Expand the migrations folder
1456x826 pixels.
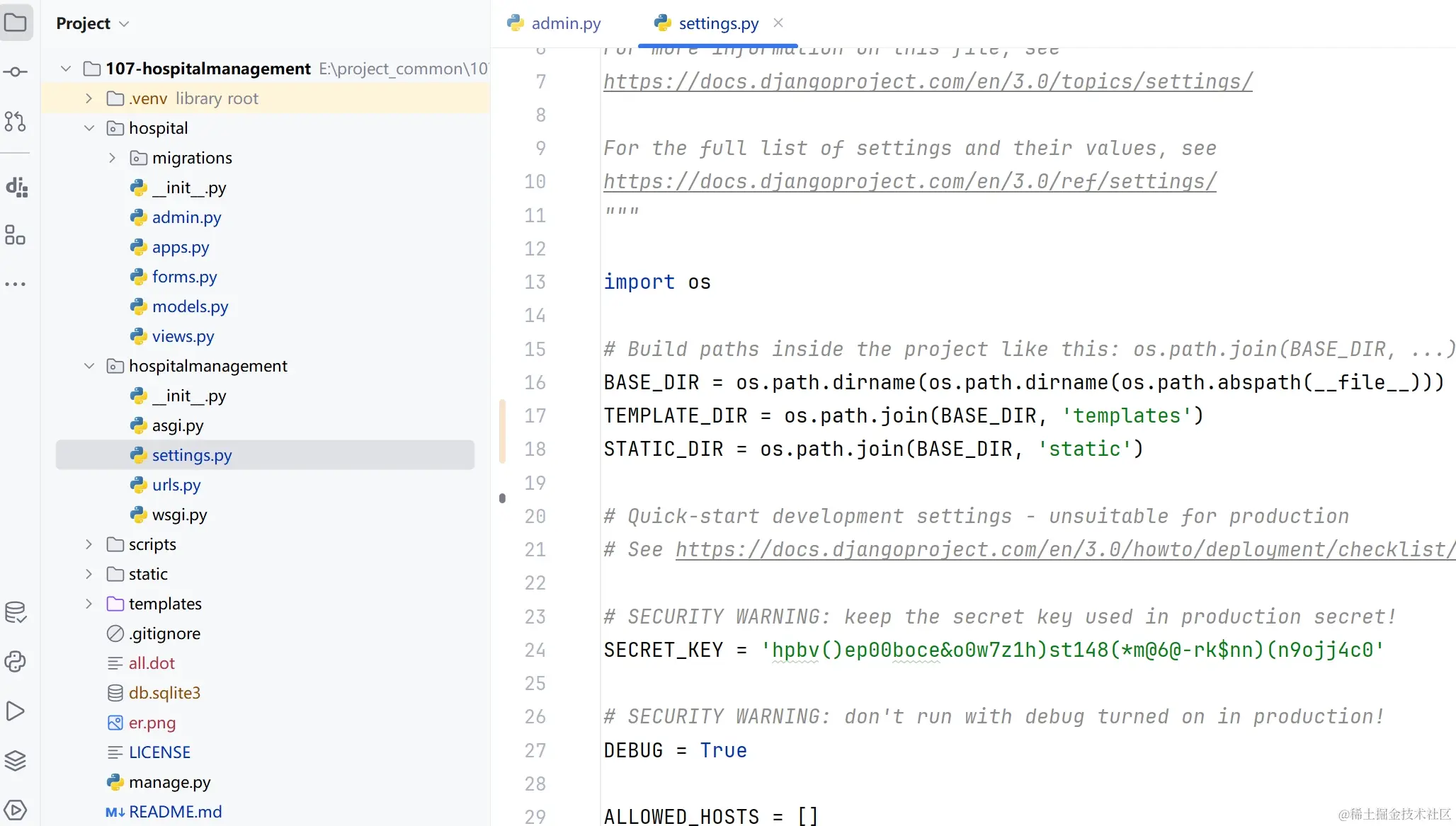(x=112, y=158)
